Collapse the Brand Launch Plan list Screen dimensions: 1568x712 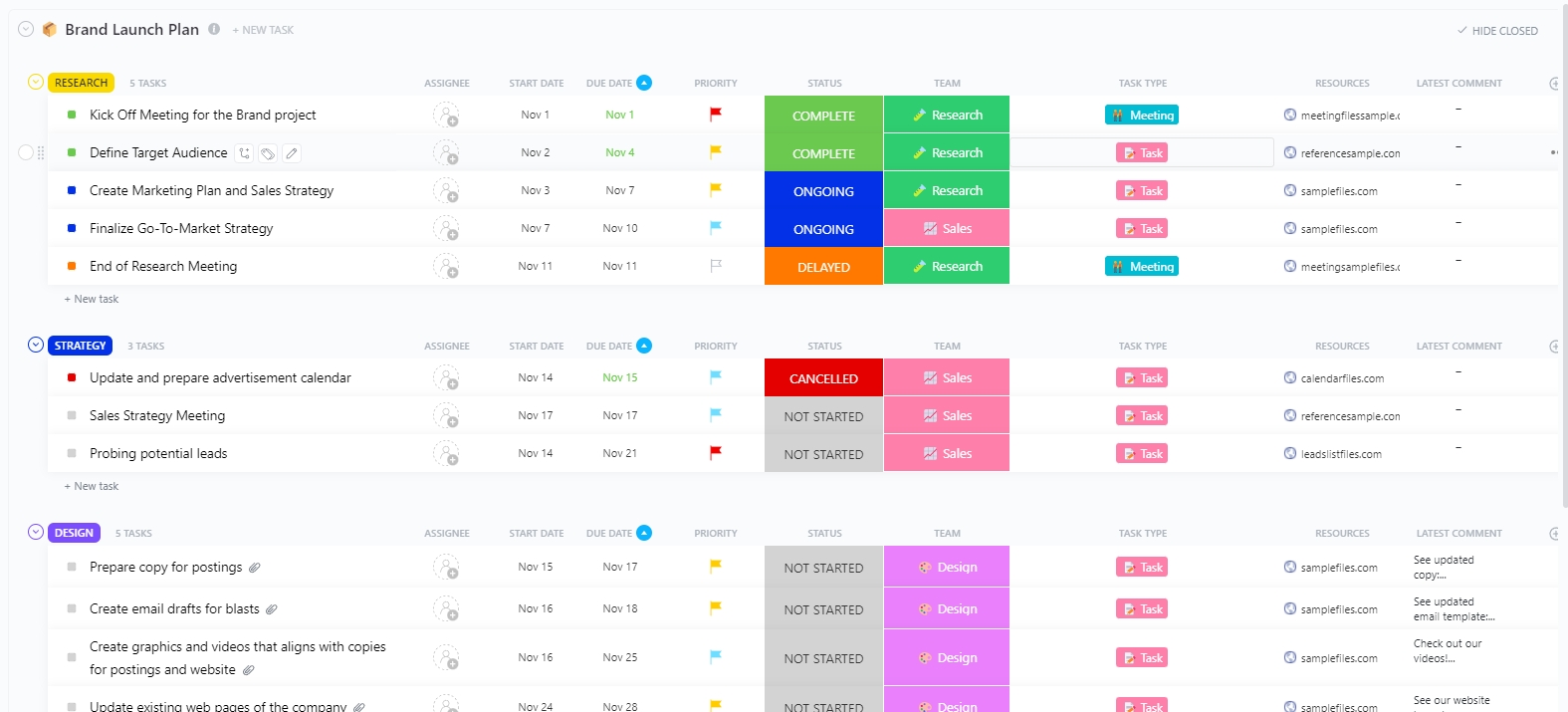coord(26,29)
